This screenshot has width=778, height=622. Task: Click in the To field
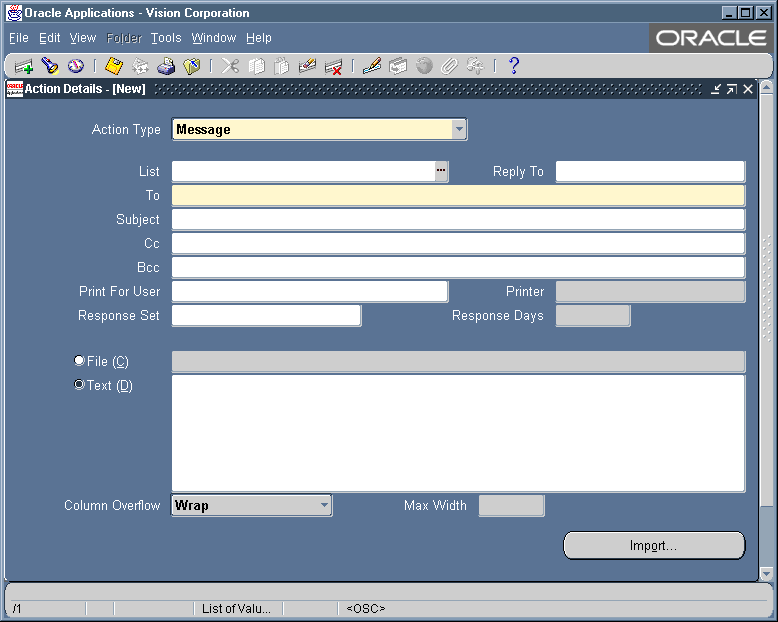click(458, 195)
